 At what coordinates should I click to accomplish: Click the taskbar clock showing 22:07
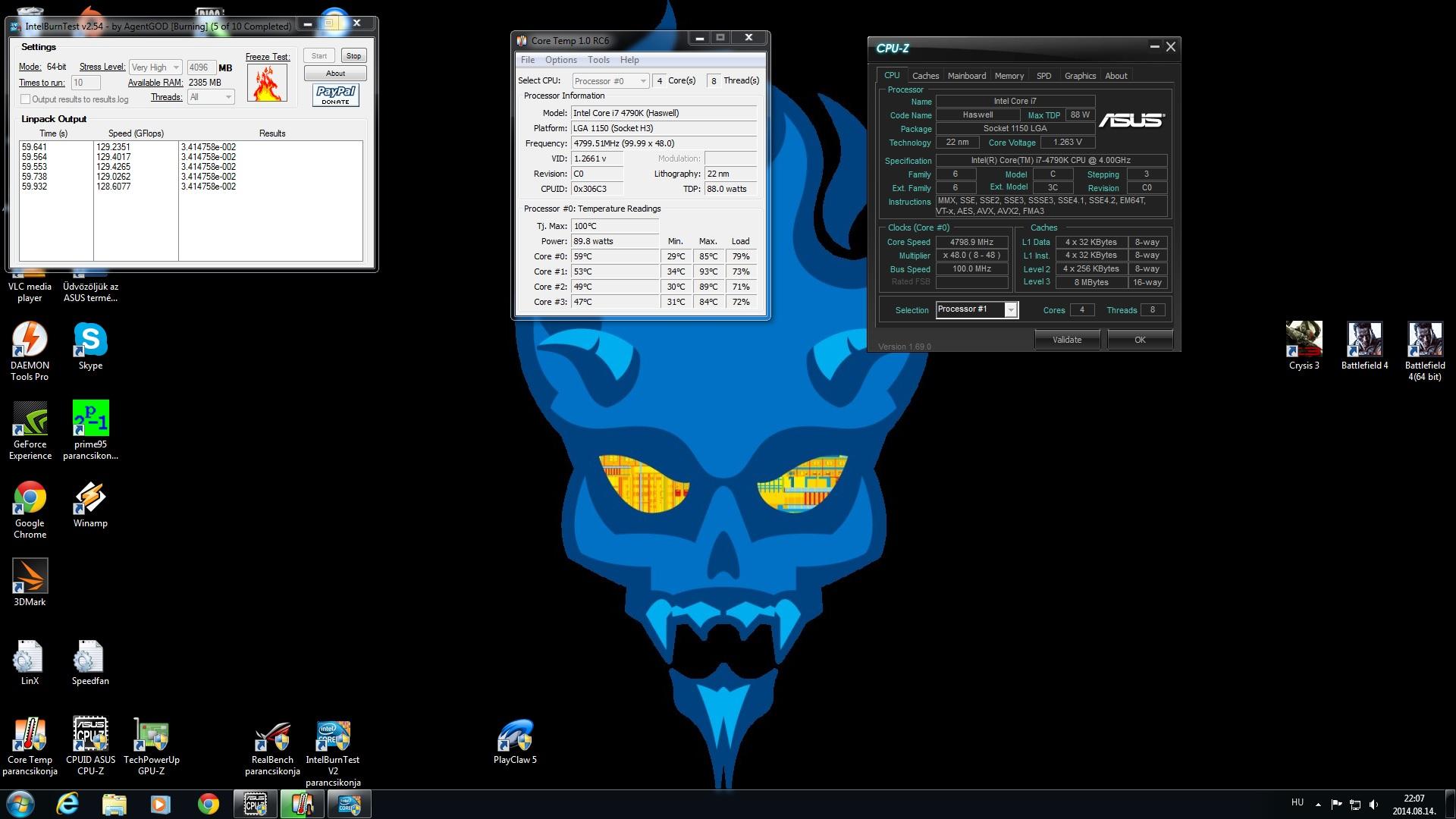point(1414,805)
